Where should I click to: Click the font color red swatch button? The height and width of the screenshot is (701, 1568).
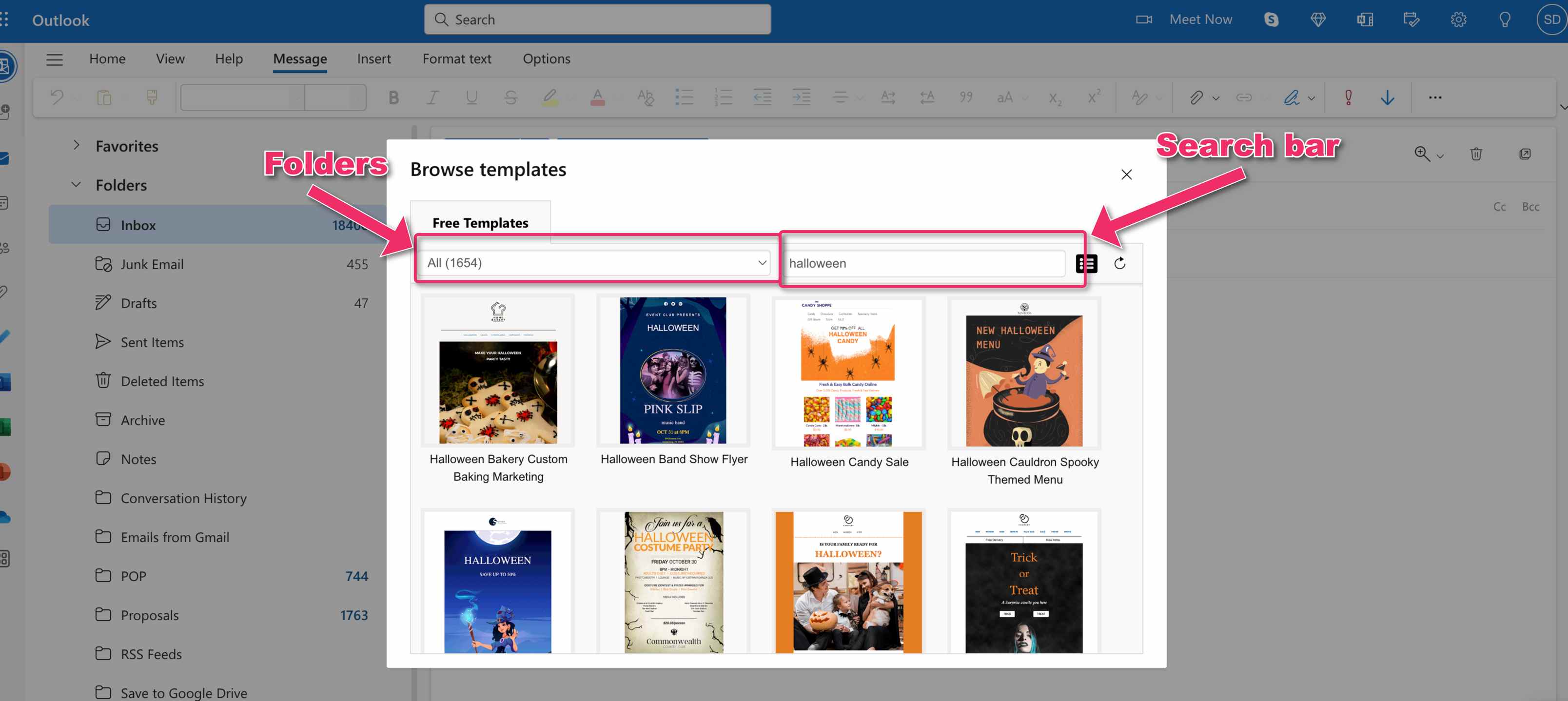pos(597,97)
